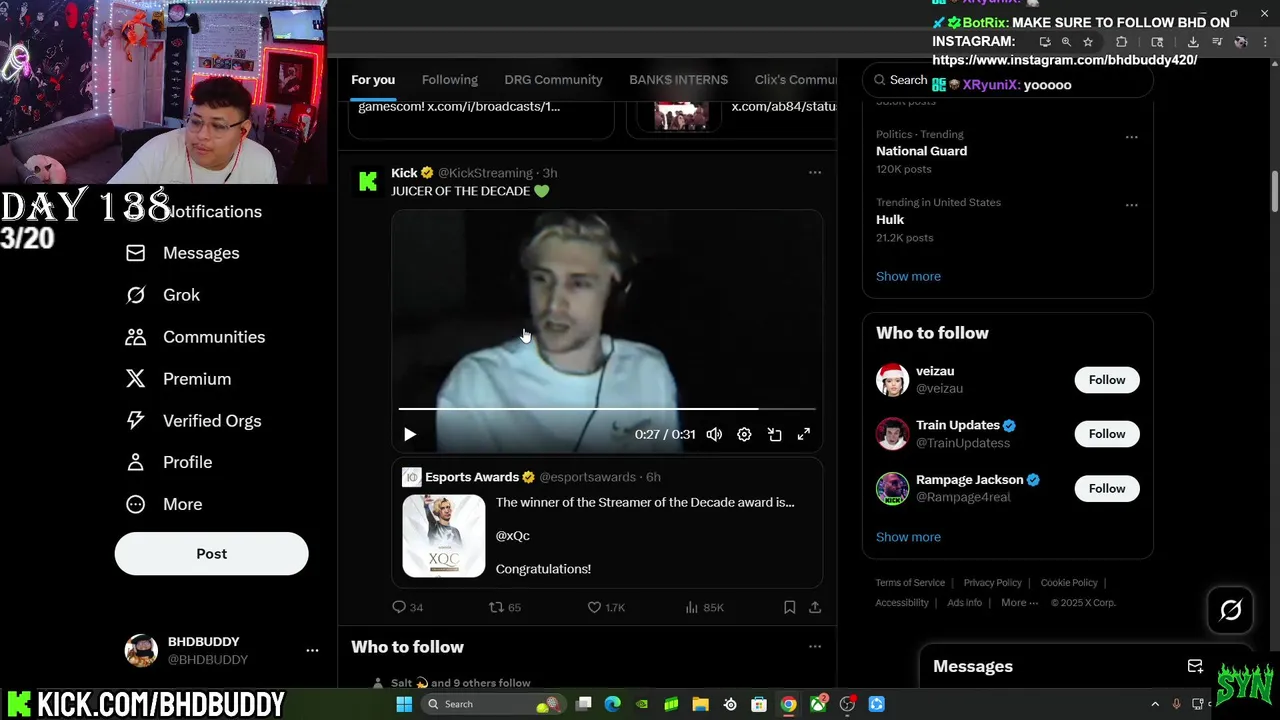Click the lightning bolt Verified Orgs icon

135,421
